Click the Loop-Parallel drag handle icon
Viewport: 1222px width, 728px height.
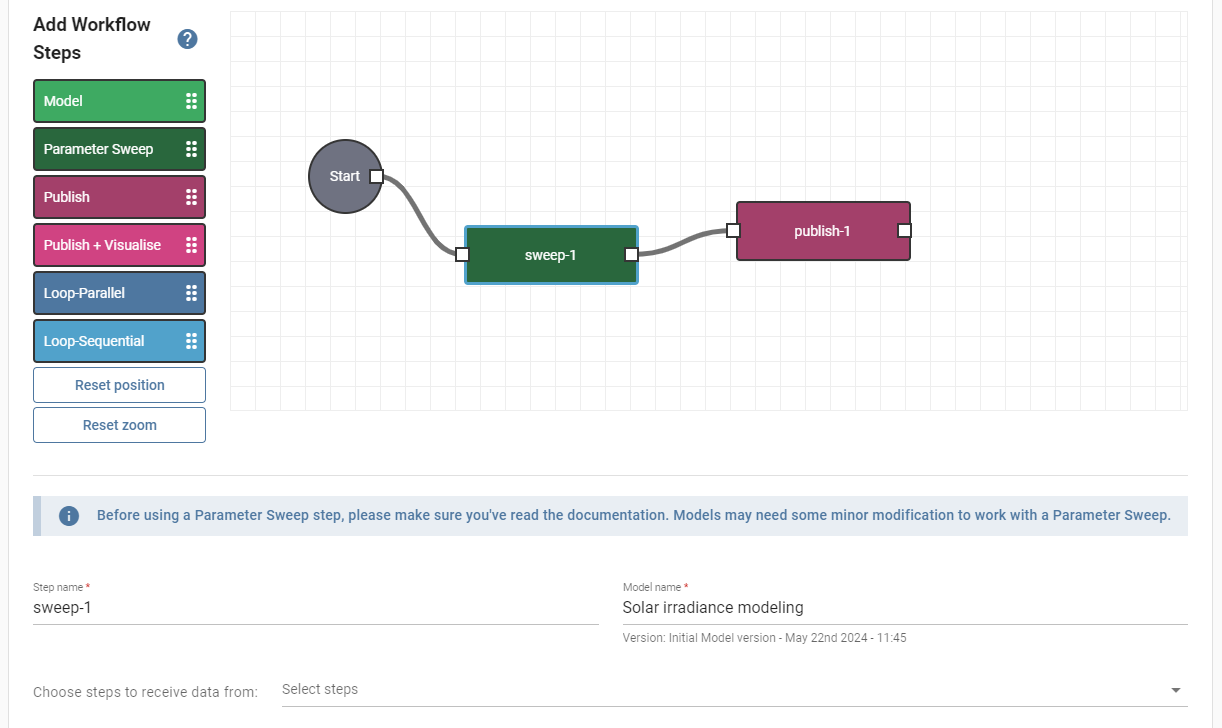[193, 292]
